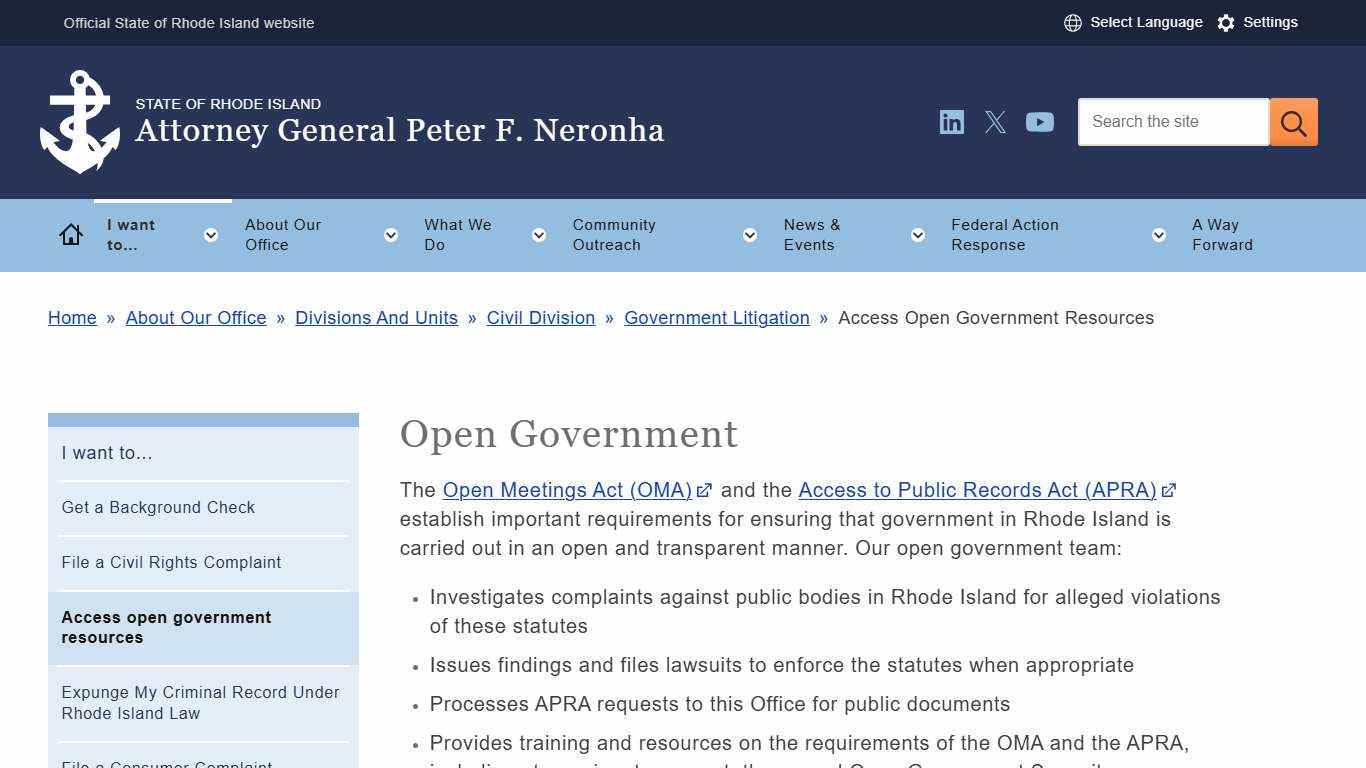The width and height of the screenshot is (1366, 768).
Task: Click the external link icon after APRA
Action: tap(1169, 490)
